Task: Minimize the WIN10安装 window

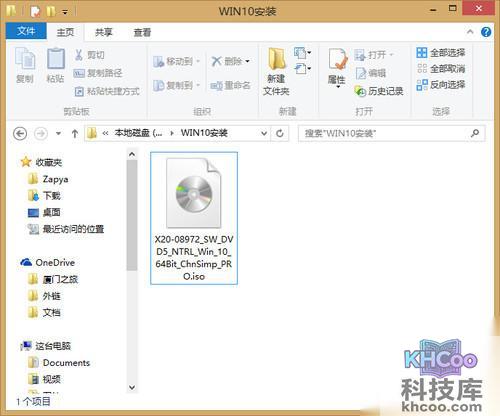Action: point(433,9)
